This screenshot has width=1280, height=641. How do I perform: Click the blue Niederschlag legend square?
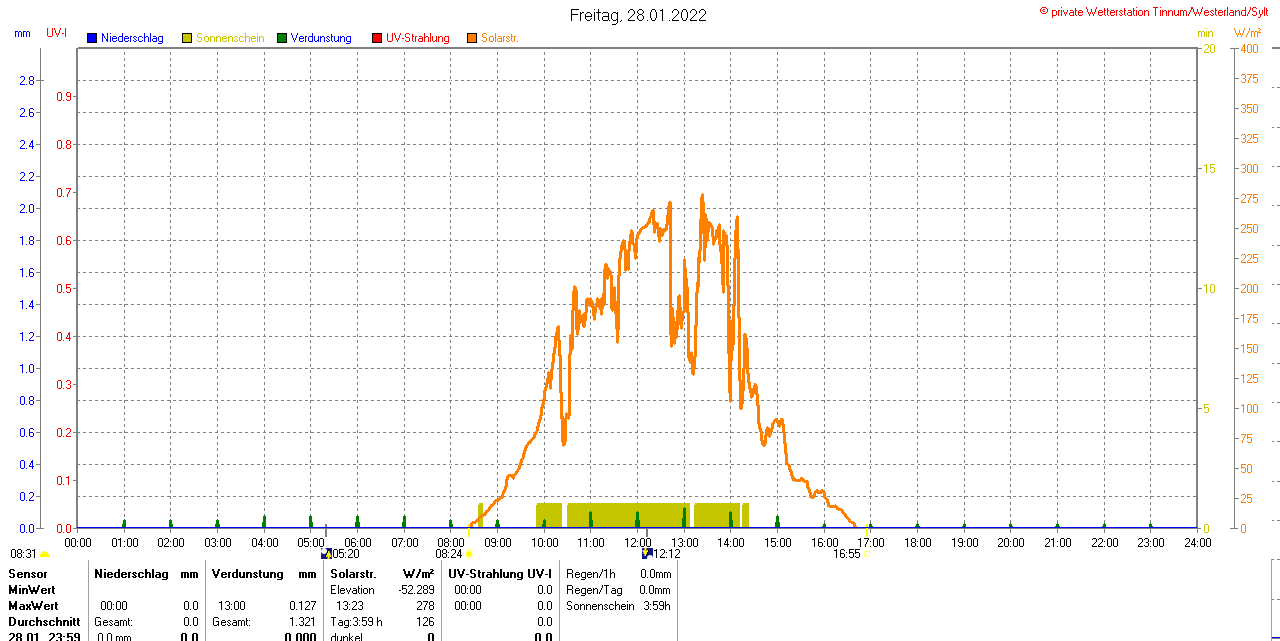tap(92, 38)
